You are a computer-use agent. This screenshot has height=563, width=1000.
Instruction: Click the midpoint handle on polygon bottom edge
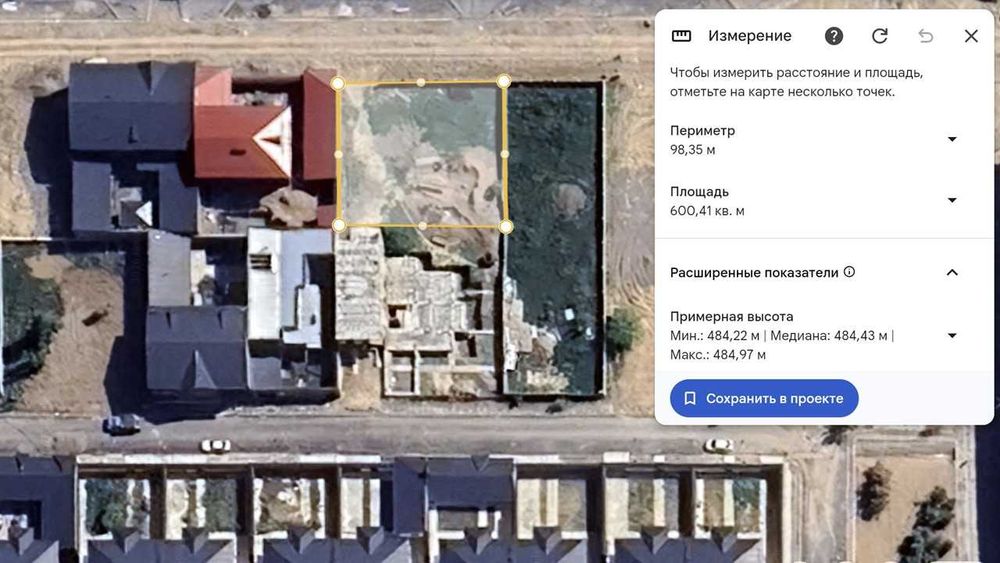point(422,226)
